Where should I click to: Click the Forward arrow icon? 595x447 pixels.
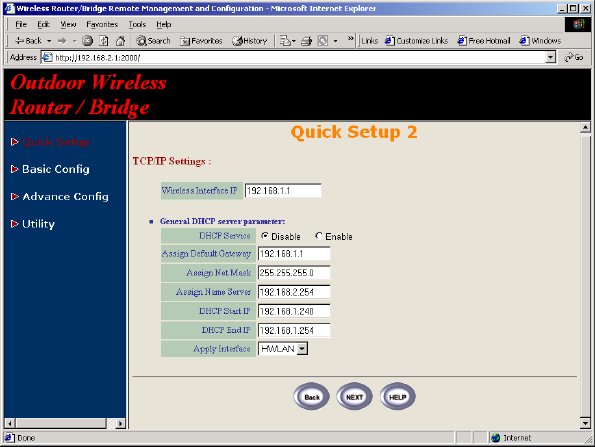[x=62, y=41]
